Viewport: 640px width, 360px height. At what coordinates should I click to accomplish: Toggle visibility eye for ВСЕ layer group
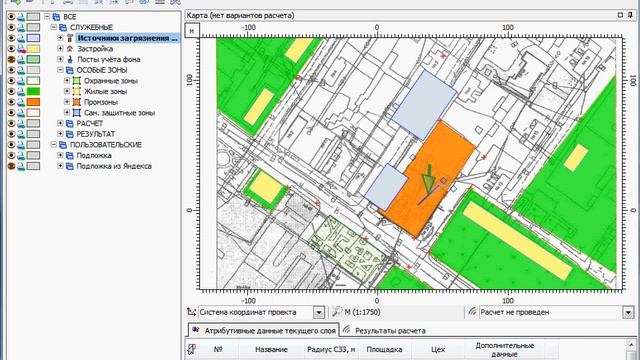click(x=11, y=17)
